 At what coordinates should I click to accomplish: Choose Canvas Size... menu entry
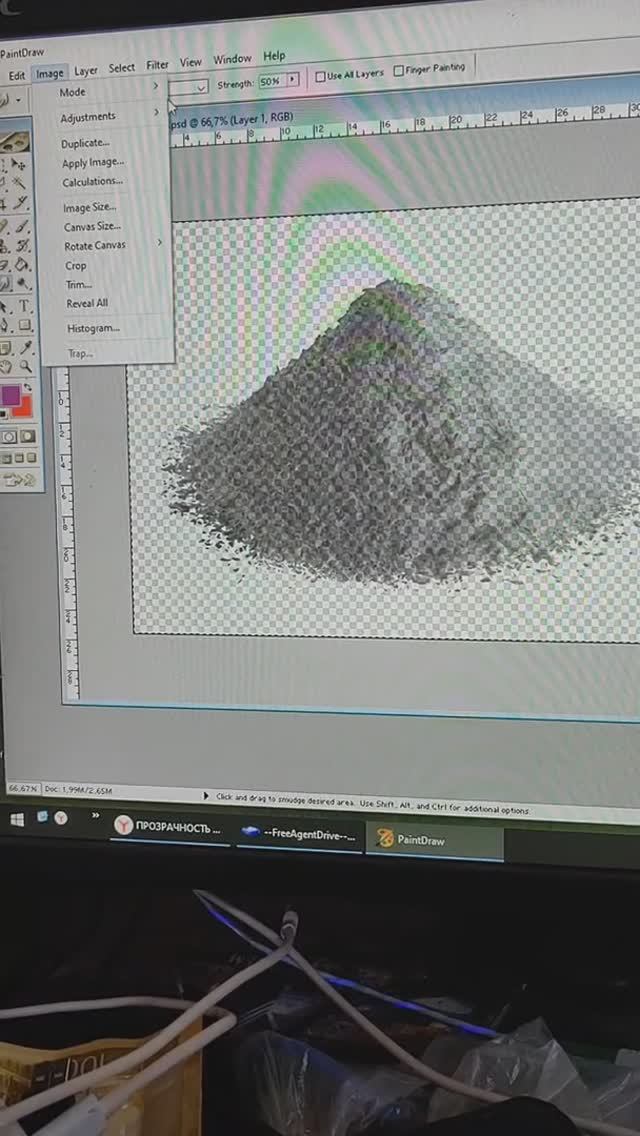(92, 227)
